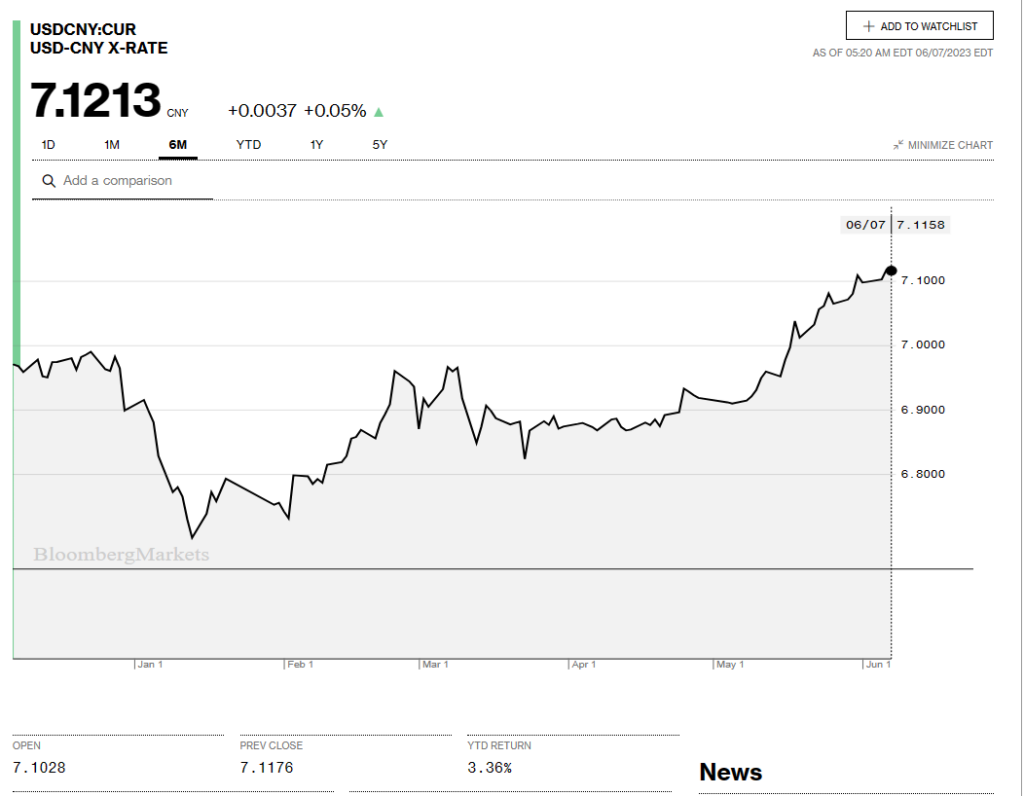Switch chart to YTD range
Screen dimensions: 1024x796
[248, 145]
